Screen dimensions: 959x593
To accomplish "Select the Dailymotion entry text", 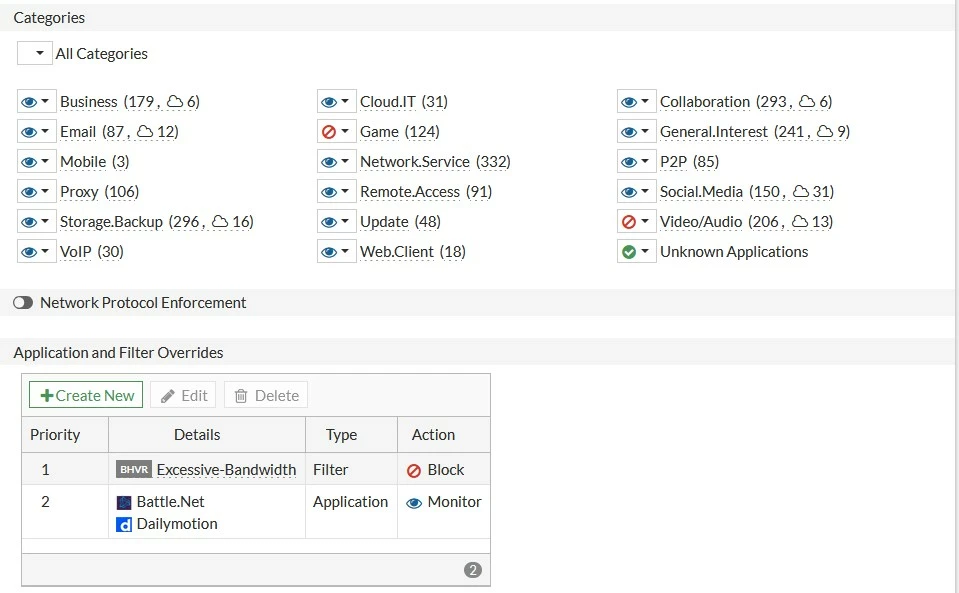I will click(x=177, y=524).
